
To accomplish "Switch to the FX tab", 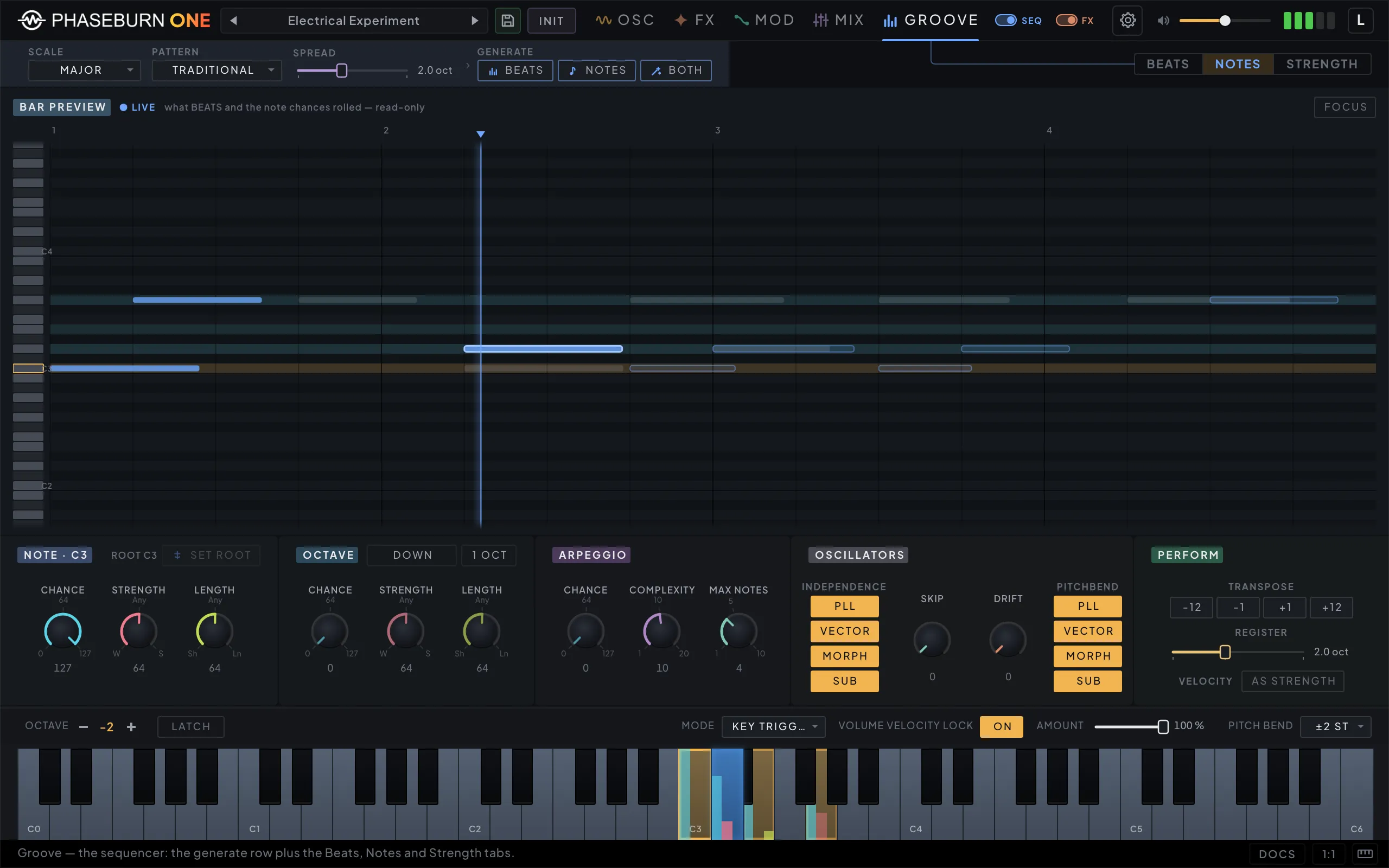I will pyautogui.click(x=694, y=21).
